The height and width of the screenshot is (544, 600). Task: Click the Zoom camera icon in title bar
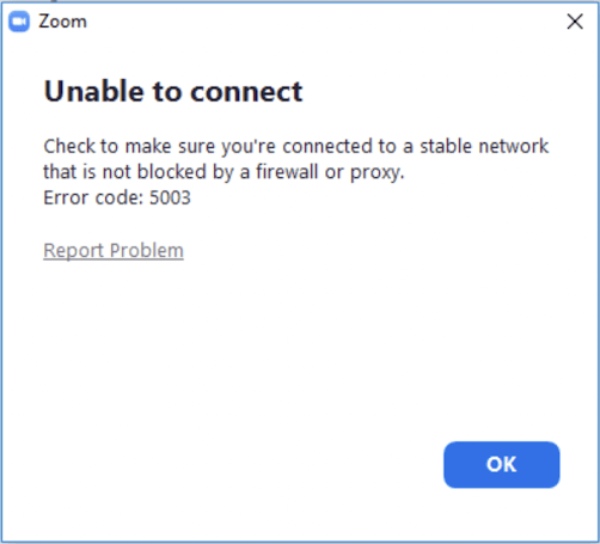click(18, 22)
